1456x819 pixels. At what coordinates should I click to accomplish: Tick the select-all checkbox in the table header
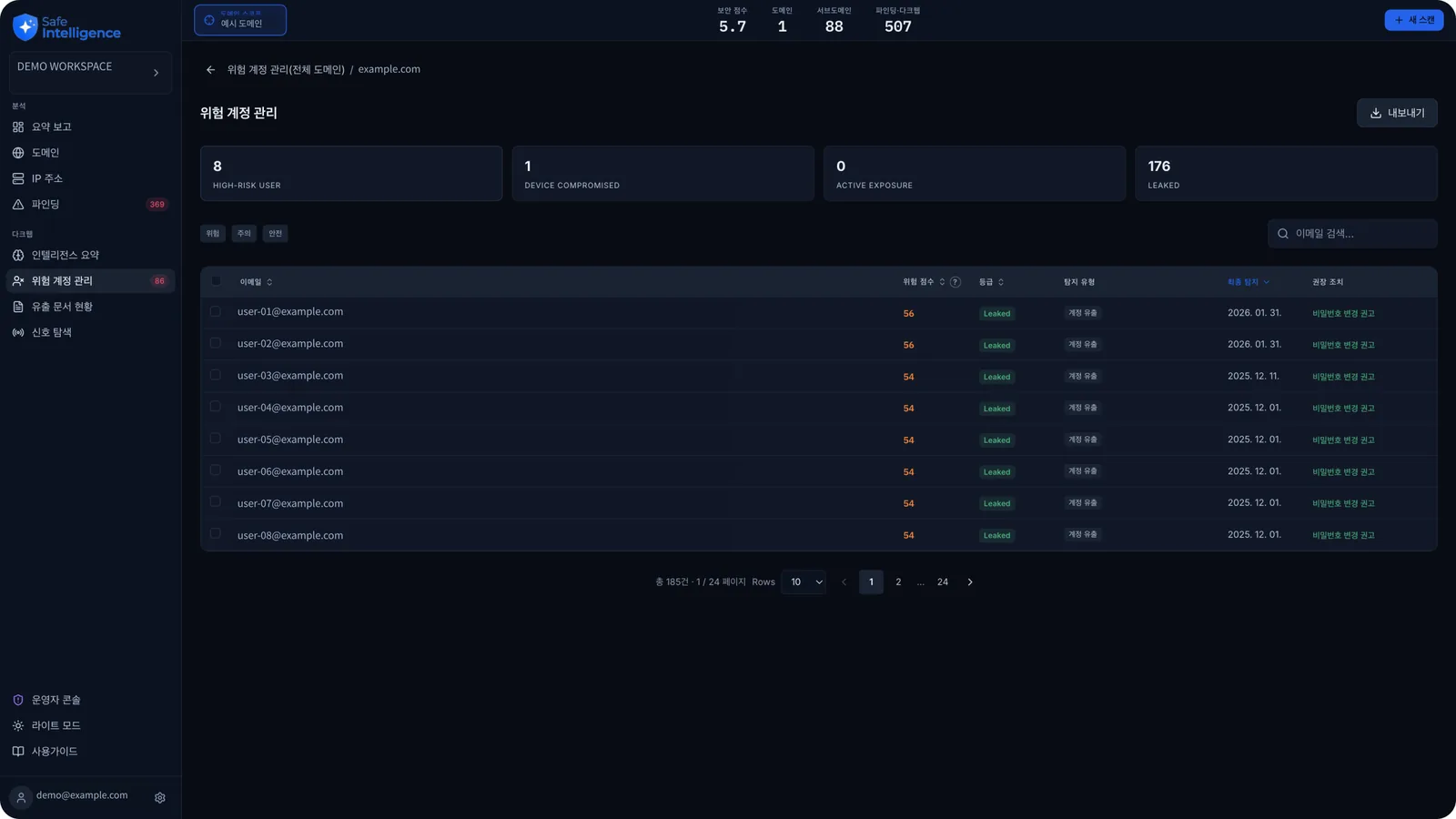coord(216,281)
